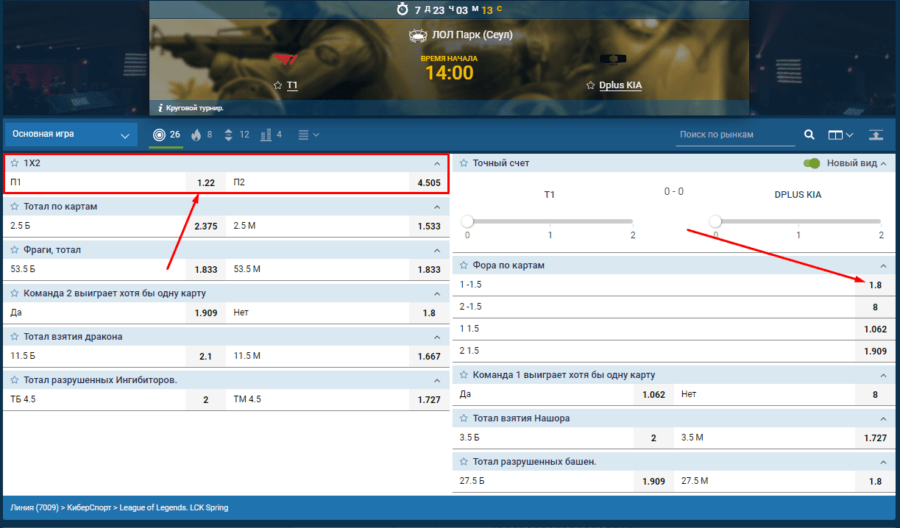The width and height of the screenshot is (900, 528).
Task: Click the T1 score slider handle
Action: click(467, 220)
